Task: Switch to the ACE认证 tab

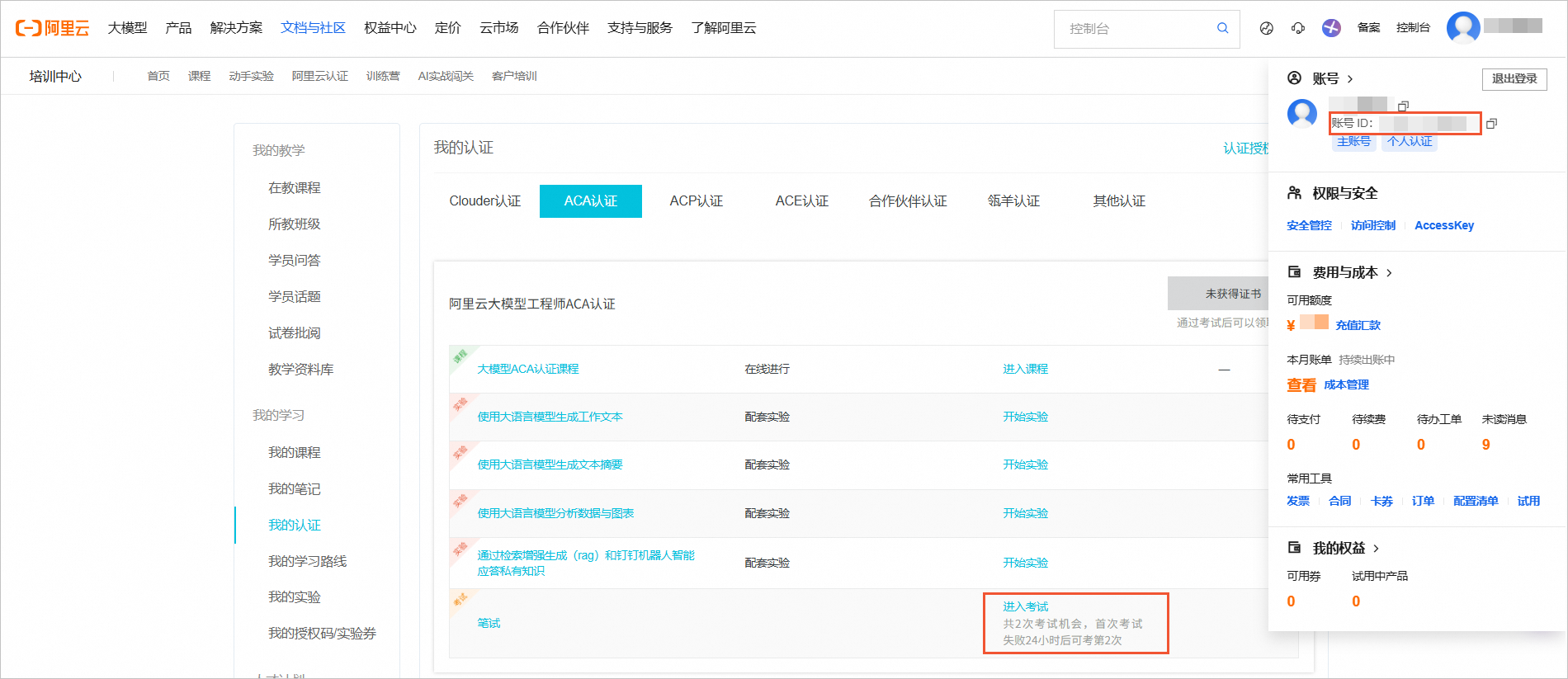Action: point(802,201)
